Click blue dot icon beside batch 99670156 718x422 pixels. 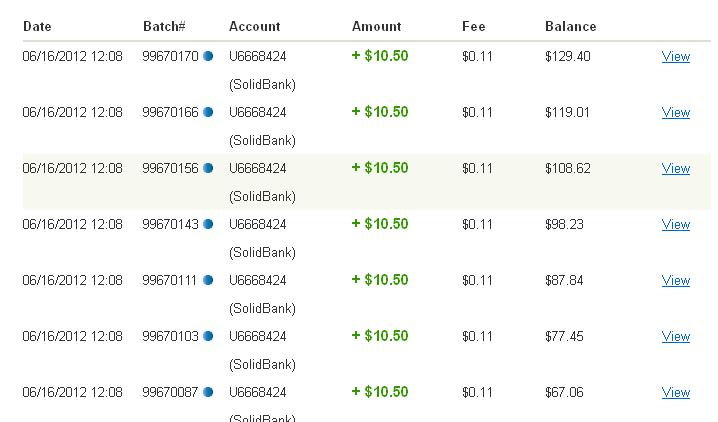[208, 169]
